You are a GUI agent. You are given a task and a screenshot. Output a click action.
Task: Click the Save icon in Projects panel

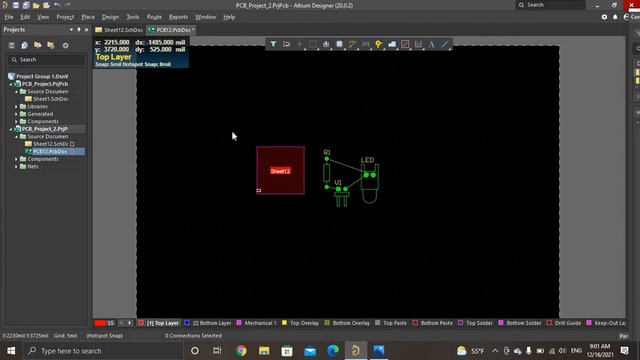point(11,45)
